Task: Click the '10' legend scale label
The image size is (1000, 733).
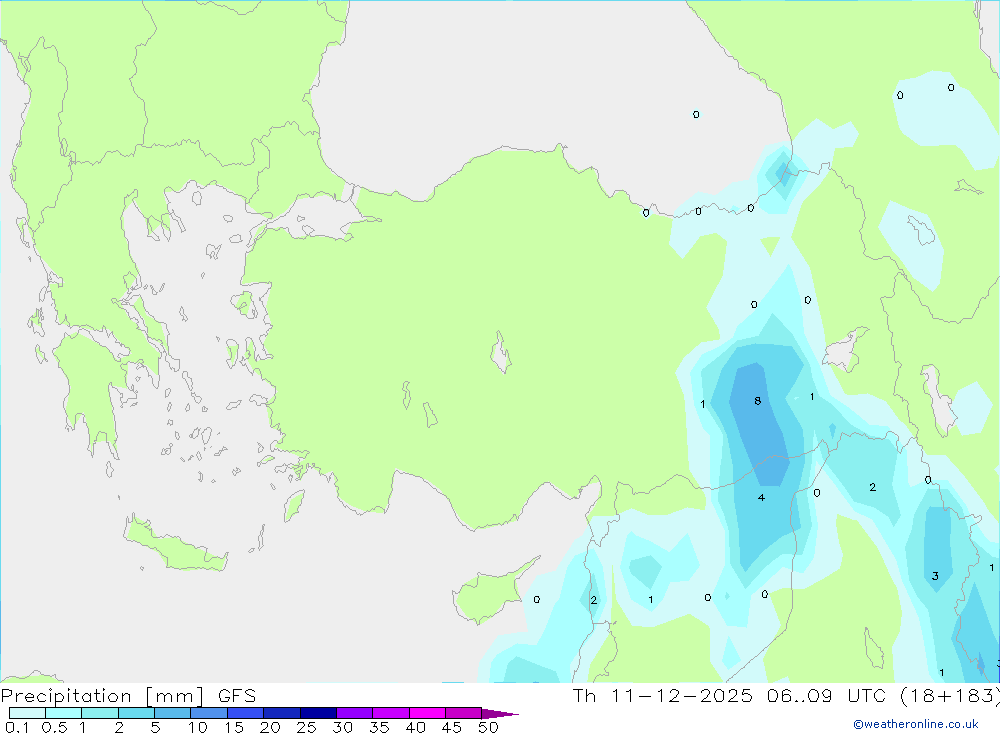Action: (x=198, y=727)
